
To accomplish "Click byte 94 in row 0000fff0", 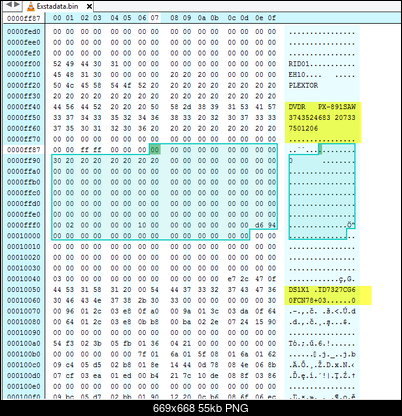I will point(272,225).
